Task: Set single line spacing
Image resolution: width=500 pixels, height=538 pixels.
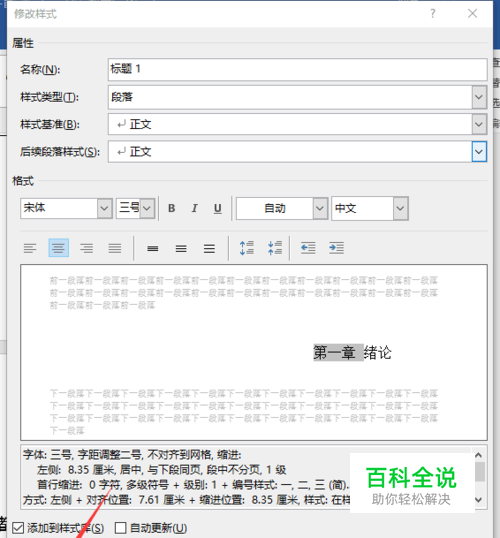Action: [153, 248]
